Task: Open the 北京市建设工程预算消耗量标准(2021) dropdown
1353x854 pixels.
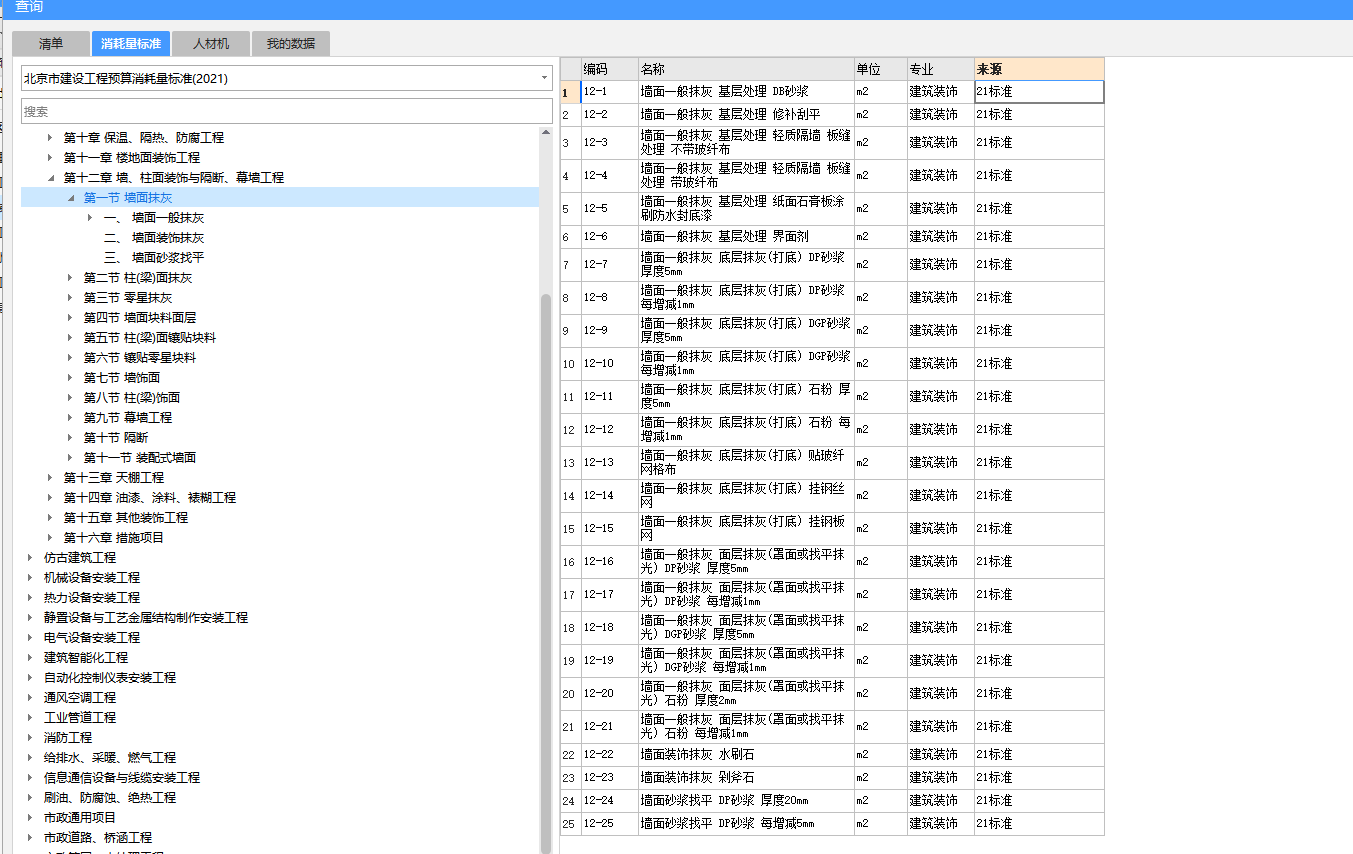Action: [287, 78]
